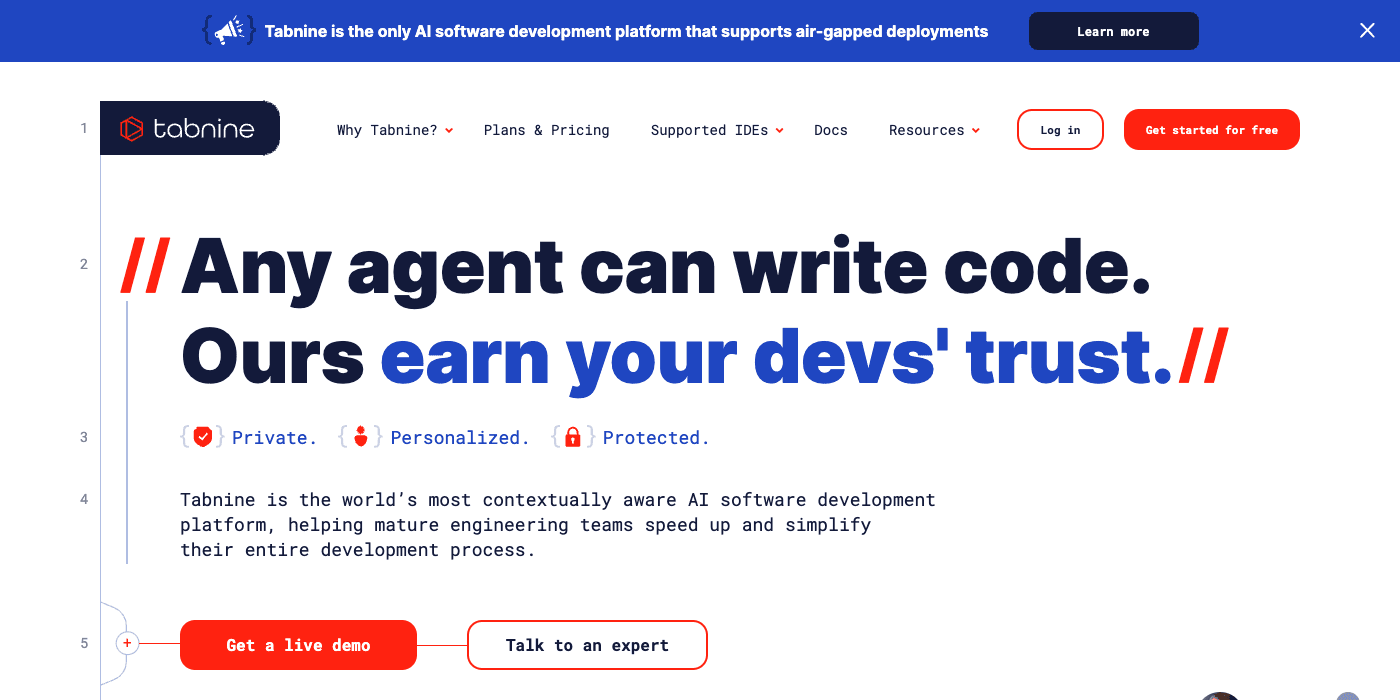Image resolution: width=1400 pixels, height=700 pixels.
Task: Click the Protected. feature text
Action: click(x=656, y=438)
